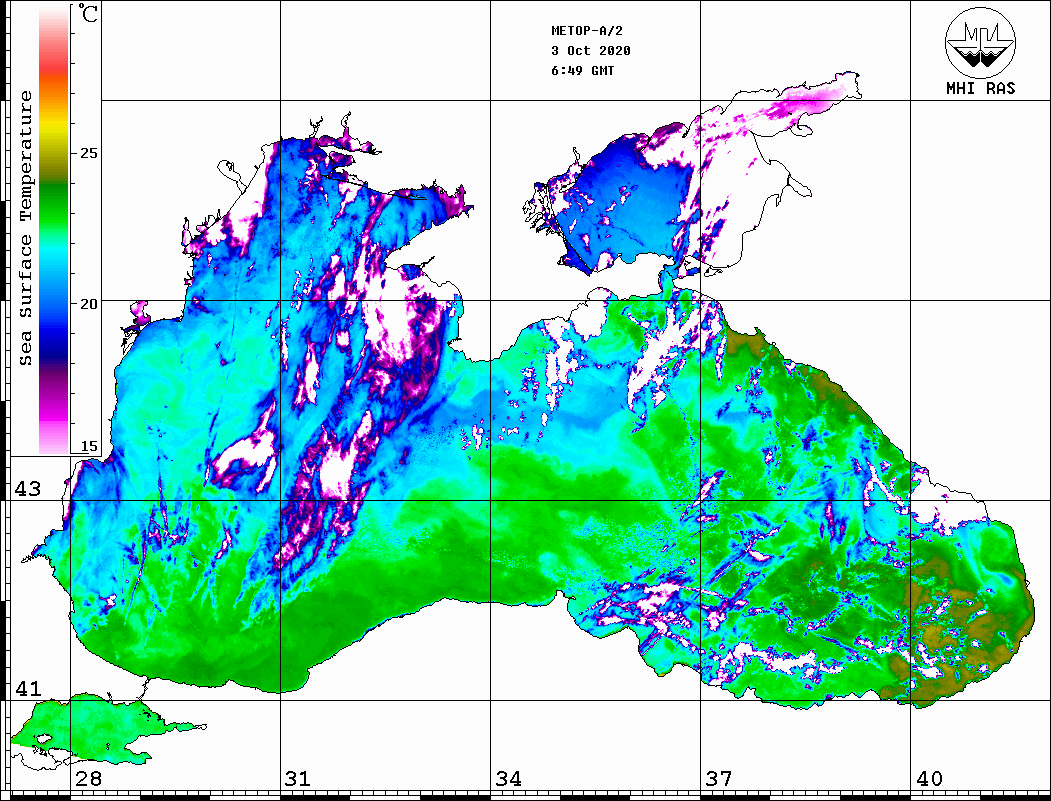Click the longitude label 37
This screenshot has height=801, width=1051.
719,779
